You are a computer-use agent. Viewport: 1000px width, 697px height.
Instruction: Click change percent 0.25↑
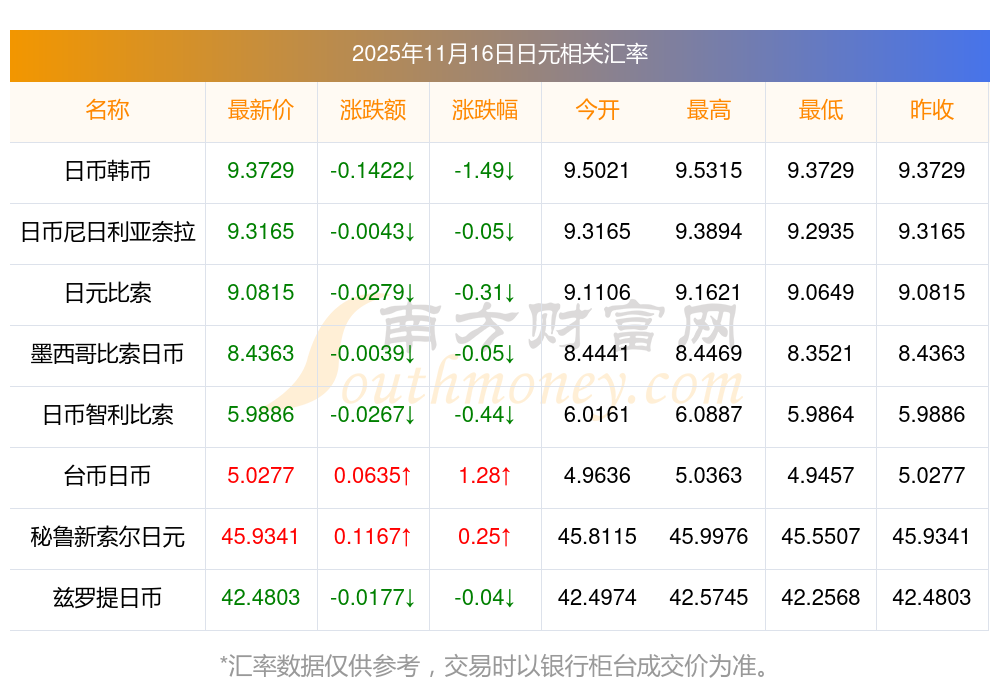485,536
